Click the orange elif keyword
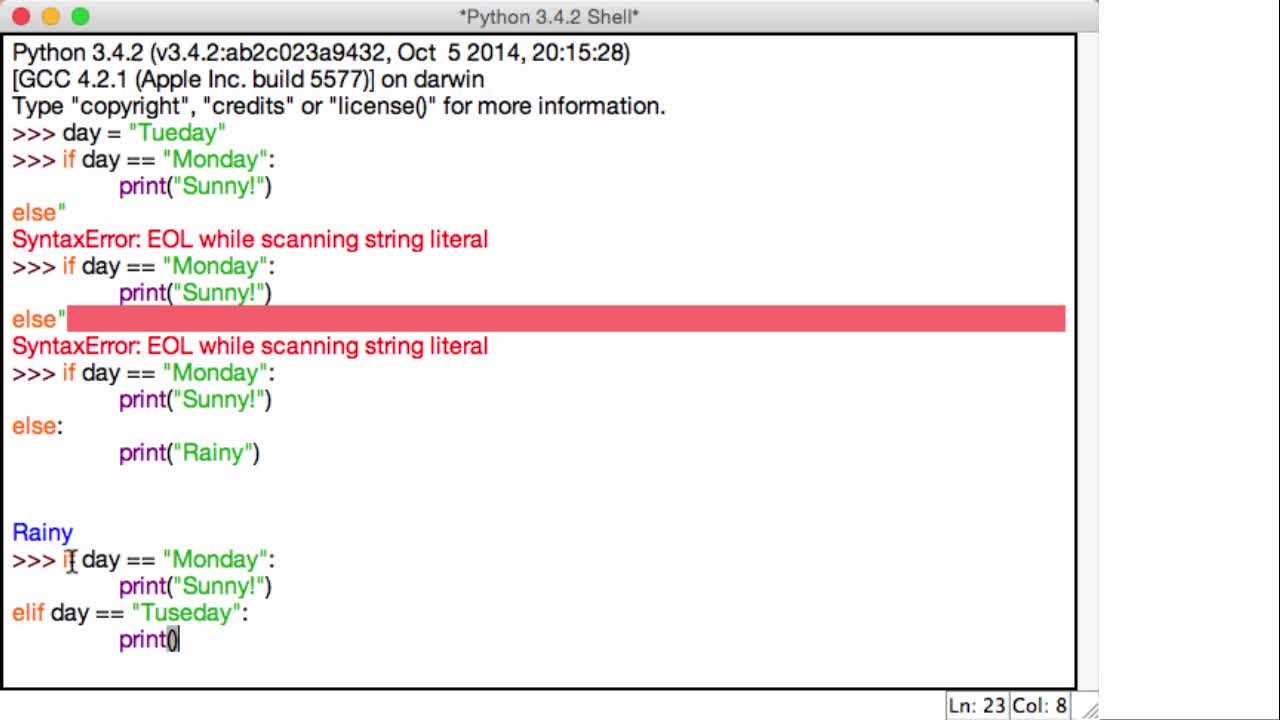 click(28, 613)
